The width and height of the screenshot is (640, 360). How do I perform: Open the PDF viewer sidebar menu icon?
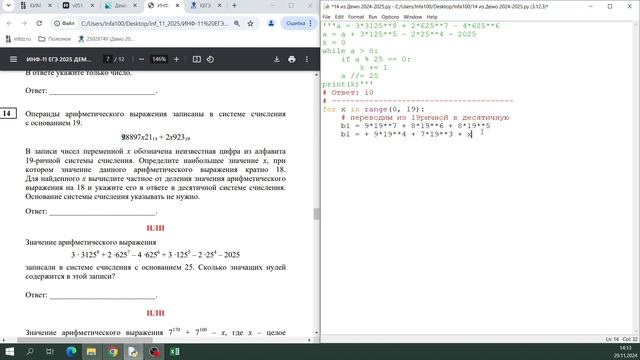[x=13, y=59]
